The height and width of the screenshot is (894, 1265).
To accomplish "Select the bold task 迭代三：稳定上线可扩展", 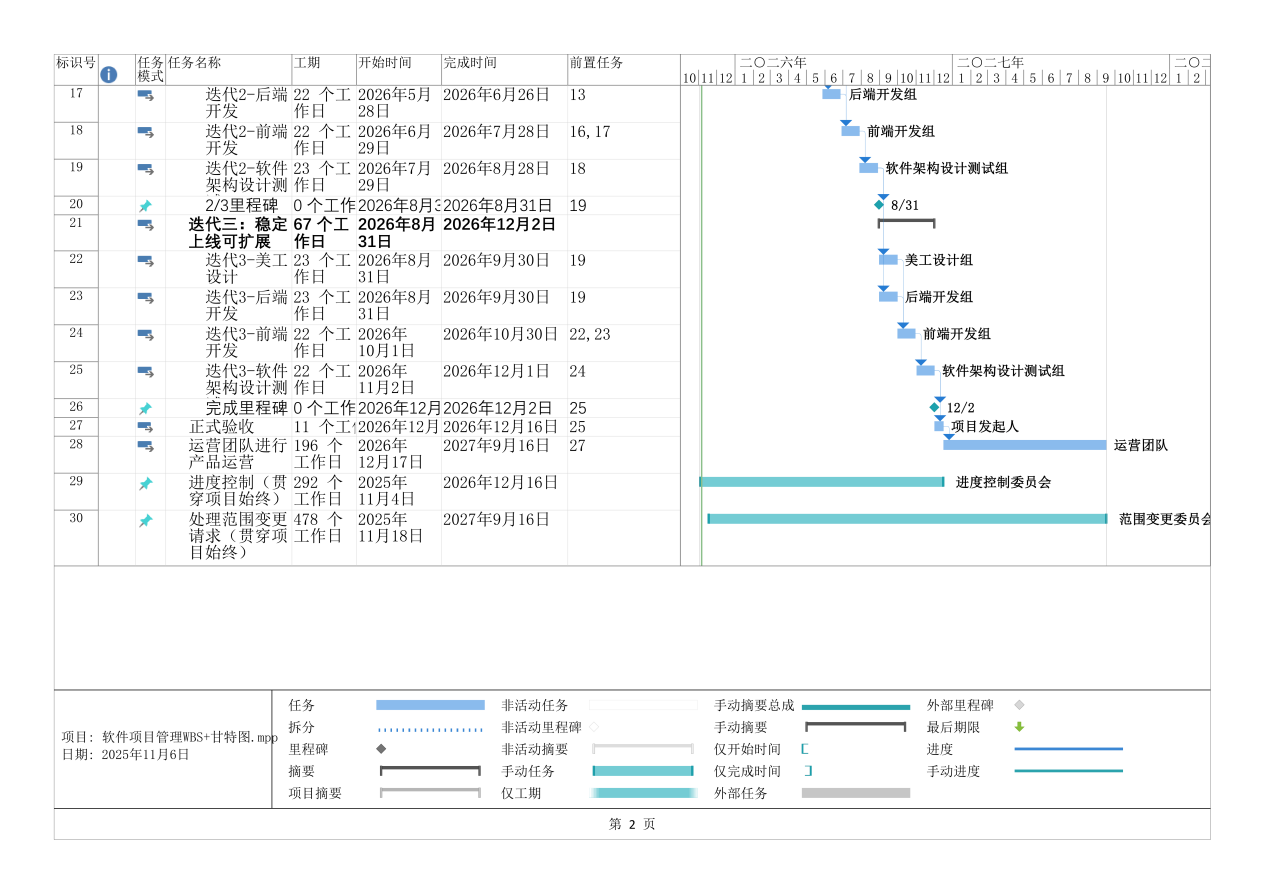I will click(x=238, y=233).
